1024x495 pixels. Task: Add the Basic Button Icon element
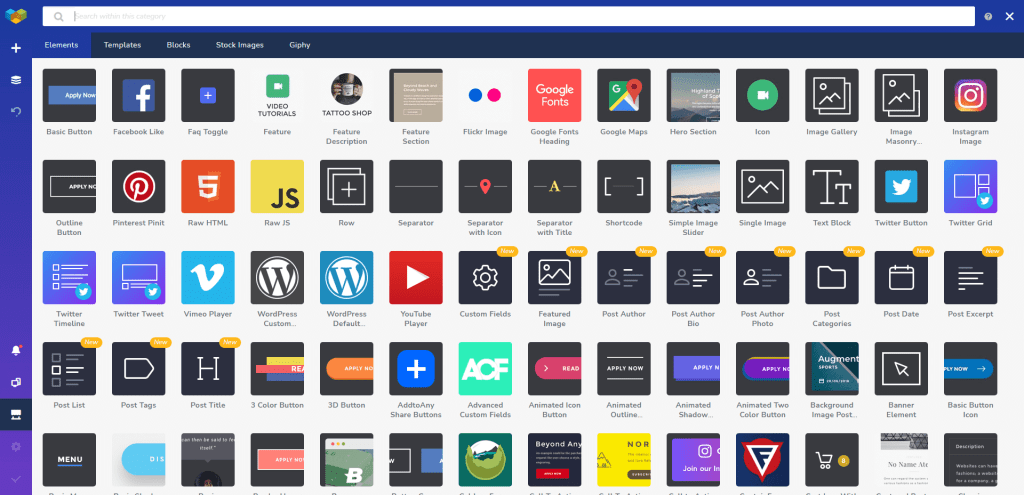click(970, 369)
